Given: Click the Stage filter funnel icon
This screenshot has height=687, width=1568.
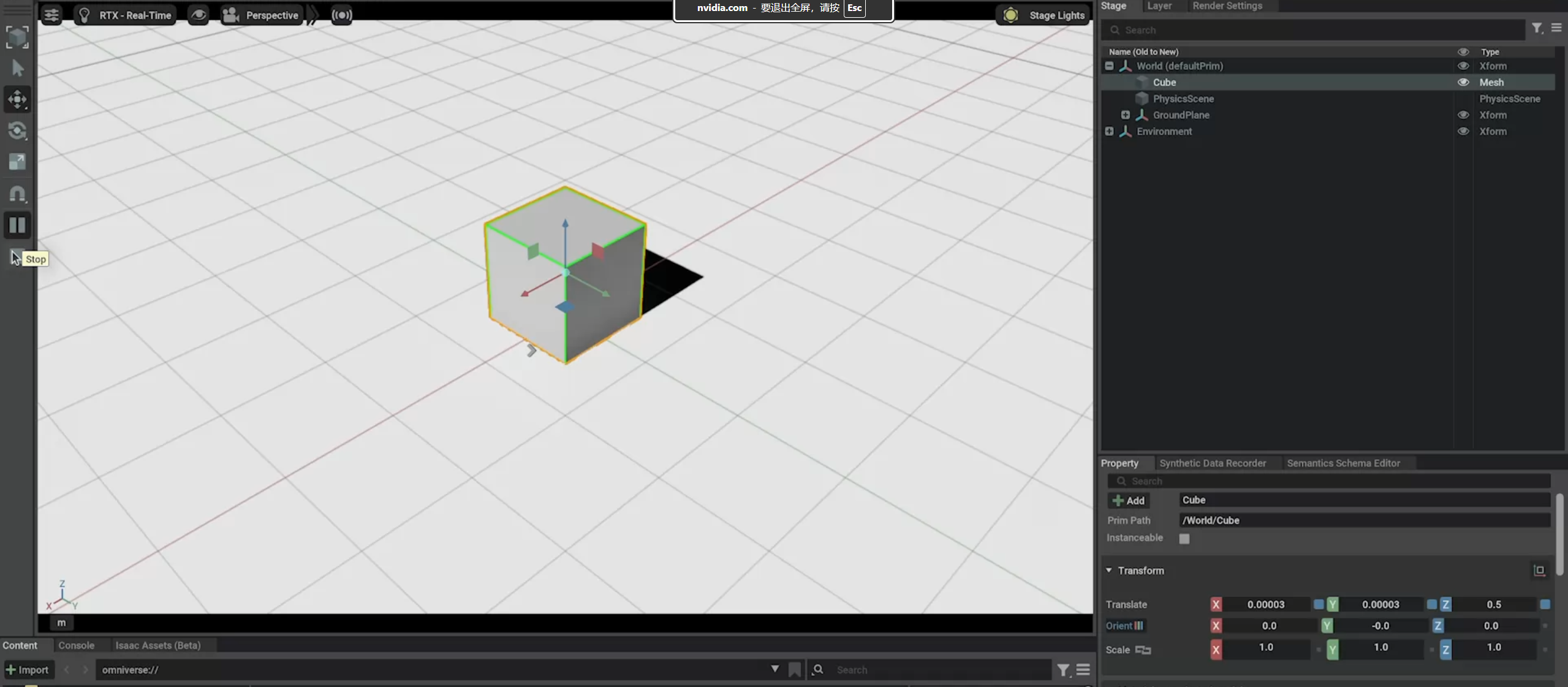Looking at the screenshot, I should pos(1537,29).
